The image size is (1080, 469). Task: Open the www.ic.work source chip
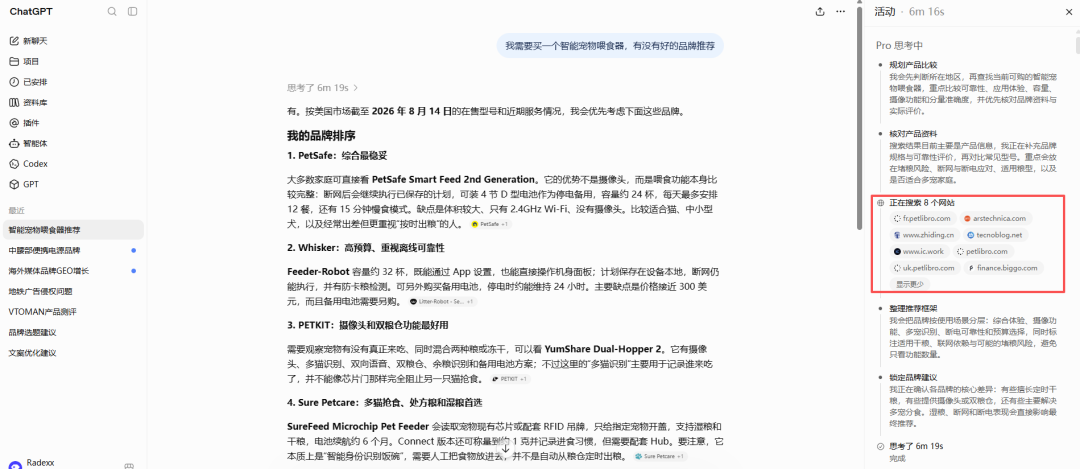(x=919, y=251)
